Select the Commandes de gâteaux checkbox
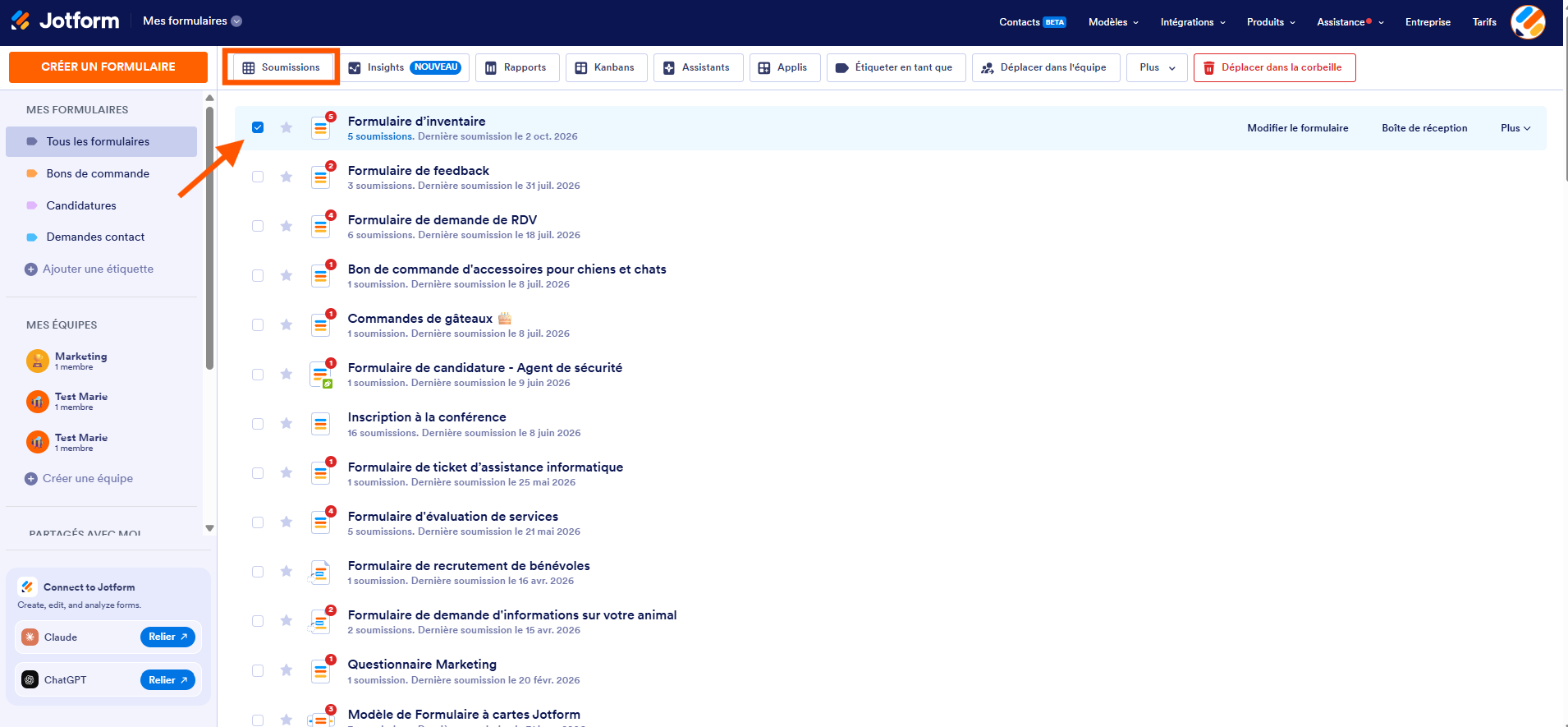Image resolution: width=1568 pixels, height=727 pixels. [258, 324]
